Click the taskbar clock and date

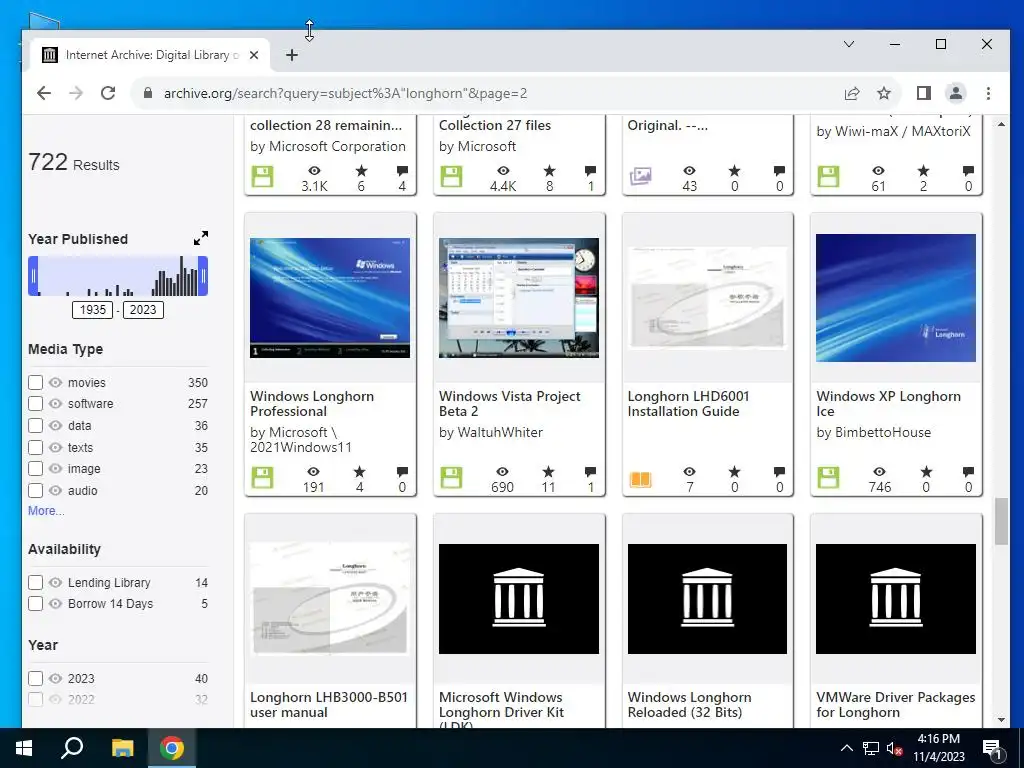tap(938, 748)
